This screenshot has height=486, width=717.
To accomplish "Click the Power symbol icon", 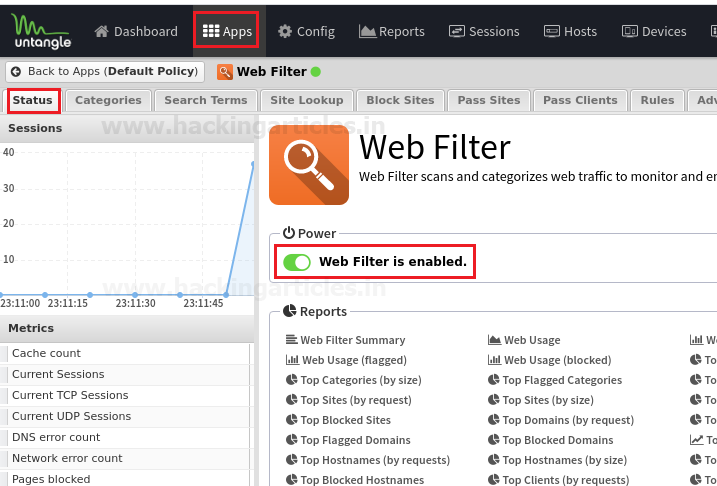I will [x=289, y=233].
